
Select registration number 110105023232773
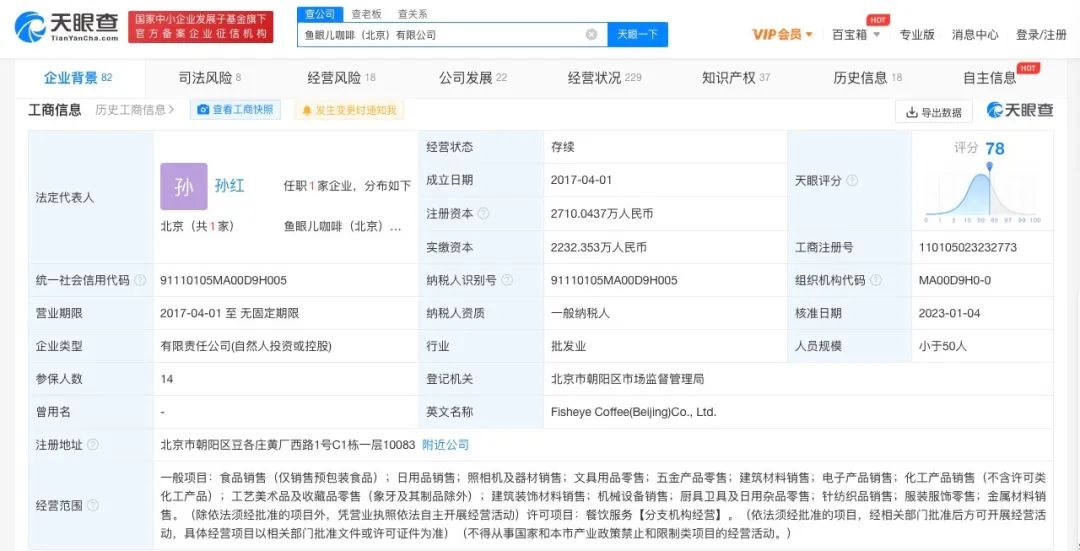(x=968, y=247)
